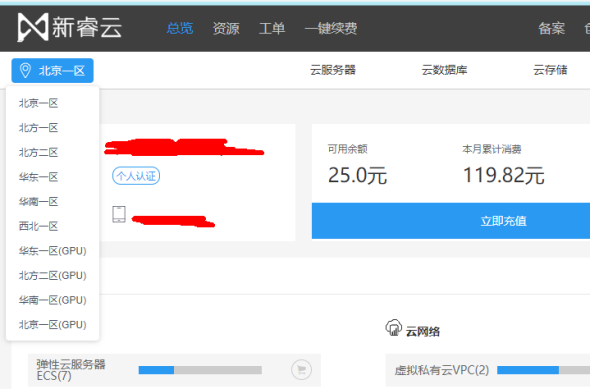
Task: Open 虚拟私有云VPC(2) entry
Action: [442, 370]
